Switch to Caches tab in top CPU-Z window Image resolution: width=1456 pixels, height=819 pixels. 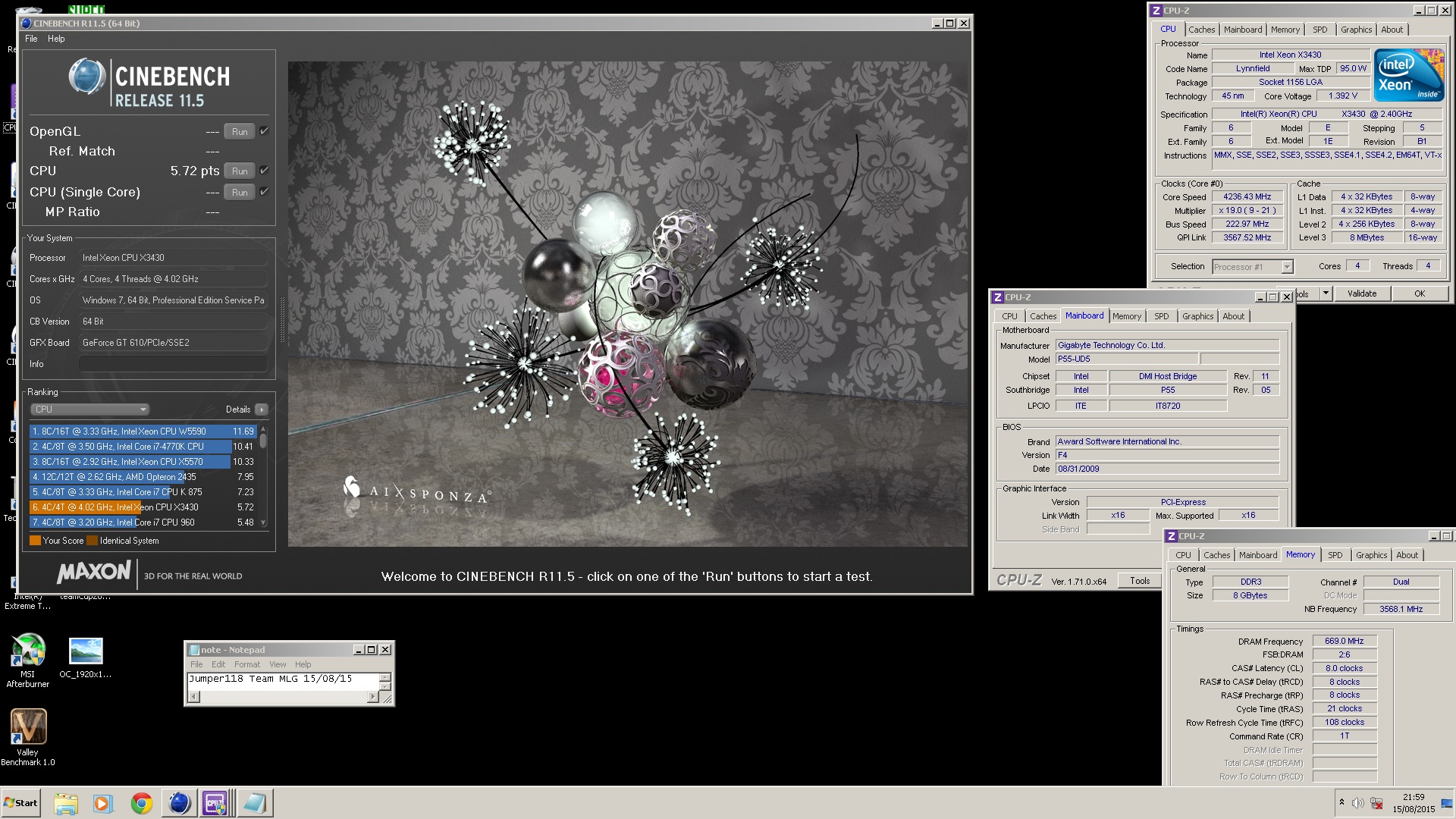(x=1201, y=30)
